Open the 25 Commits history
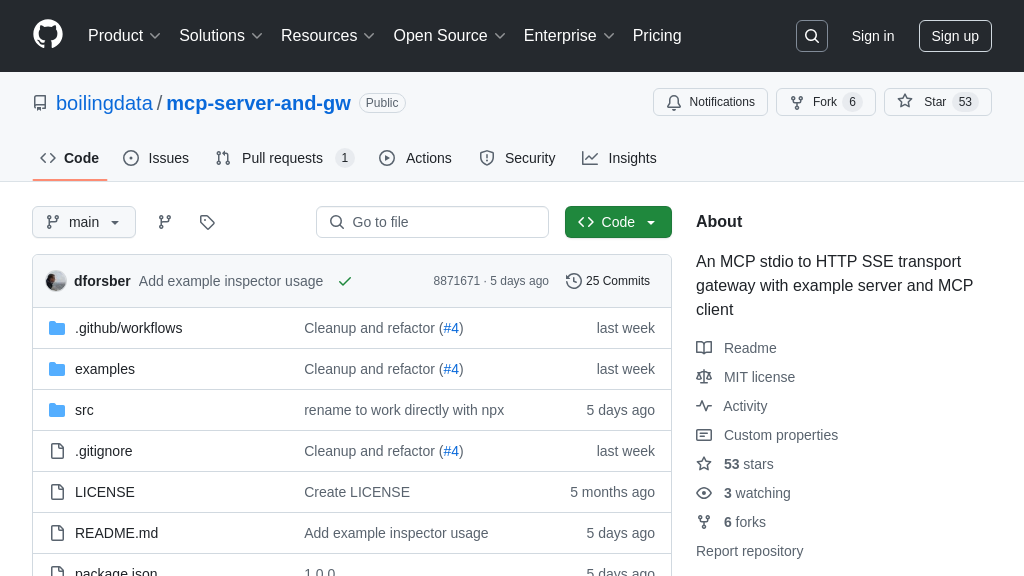 click(x=608, y=281)
